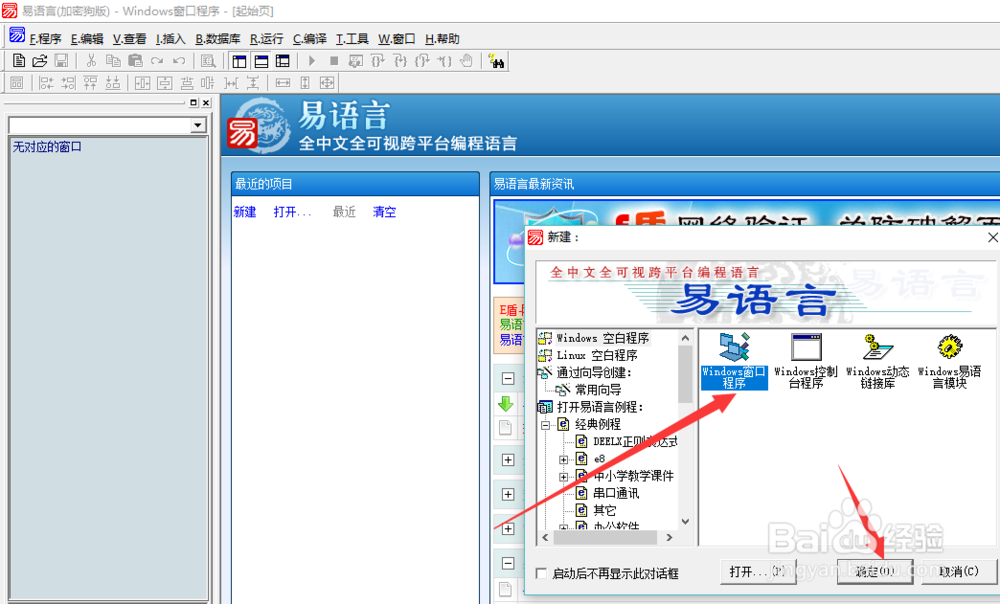Click the same width alignment icon
This screenshot has width=1000, height=604.
coord(283,83)
